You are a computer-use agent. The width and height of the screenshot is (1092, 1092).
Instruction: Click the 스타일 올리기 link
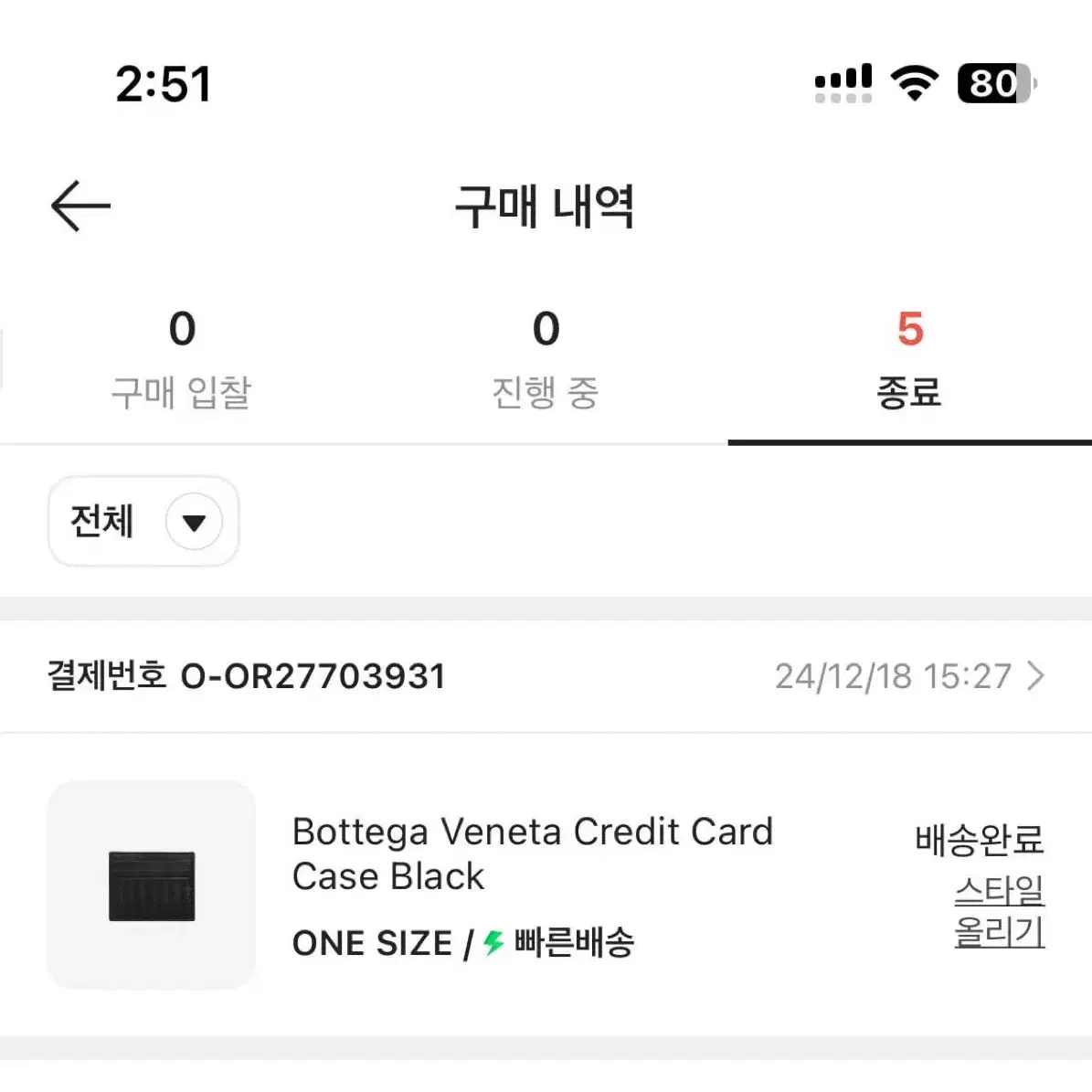1000,911
